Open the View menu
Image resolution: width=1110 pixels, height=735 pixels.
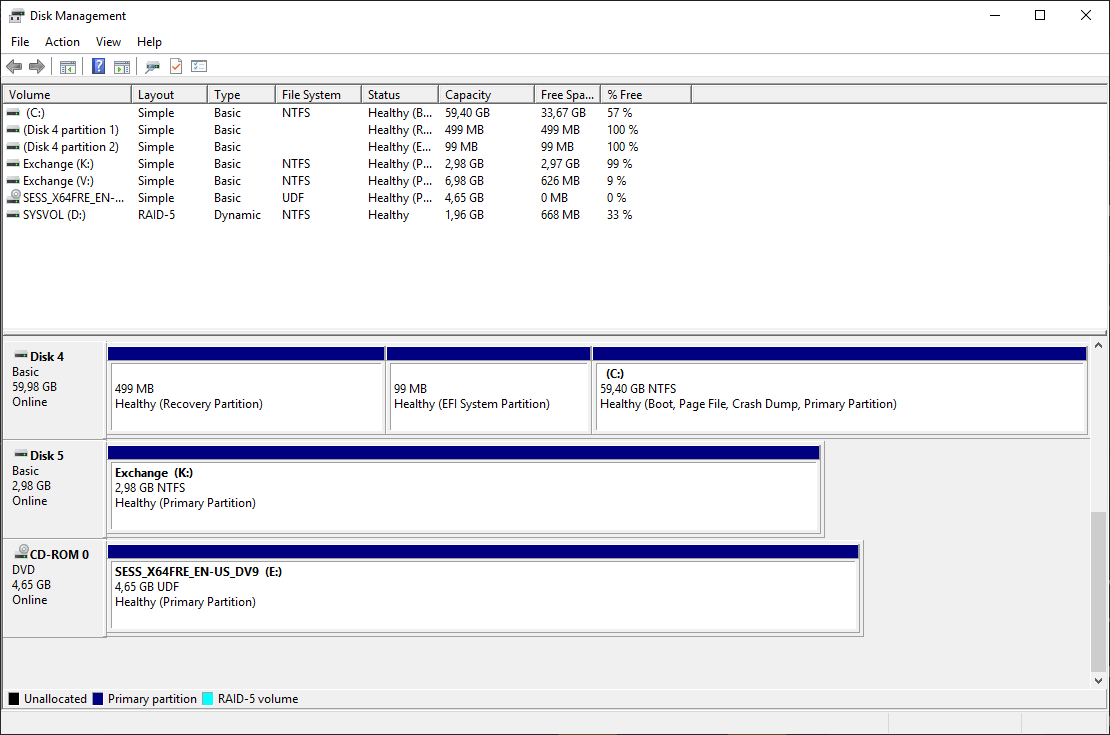click(x=108, y=42)
